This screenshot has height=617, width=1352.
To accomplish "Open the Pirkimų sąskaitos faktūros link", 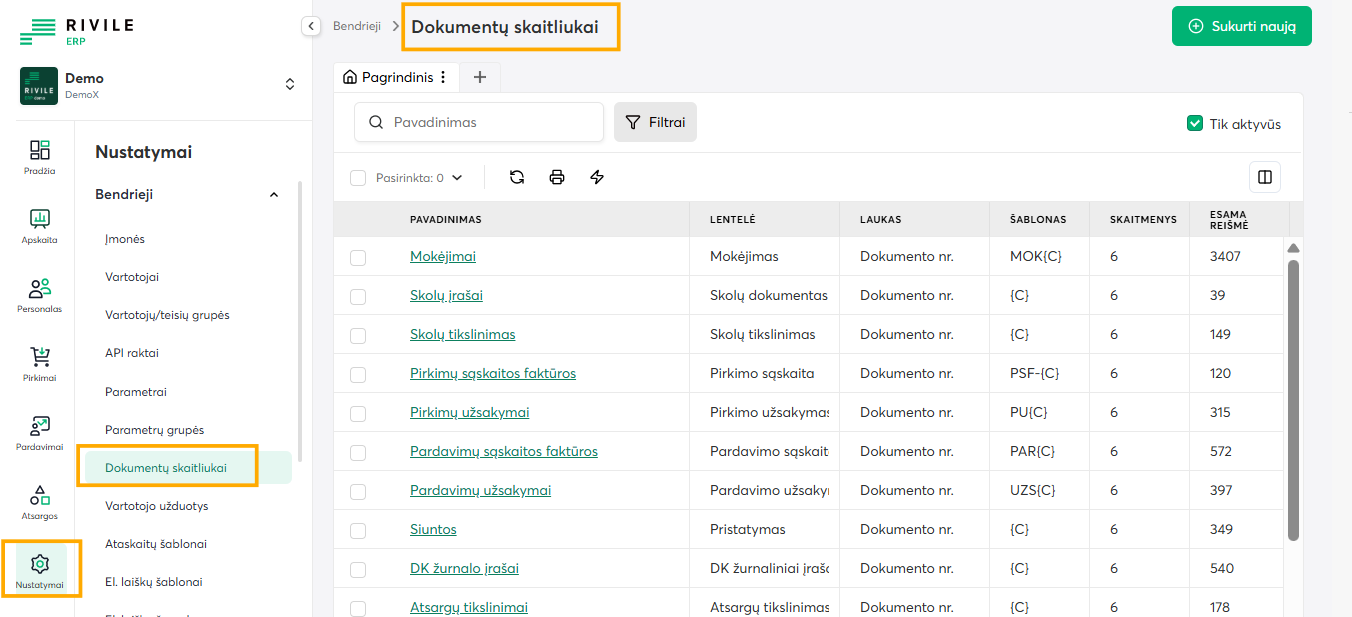I will [493, 373].
